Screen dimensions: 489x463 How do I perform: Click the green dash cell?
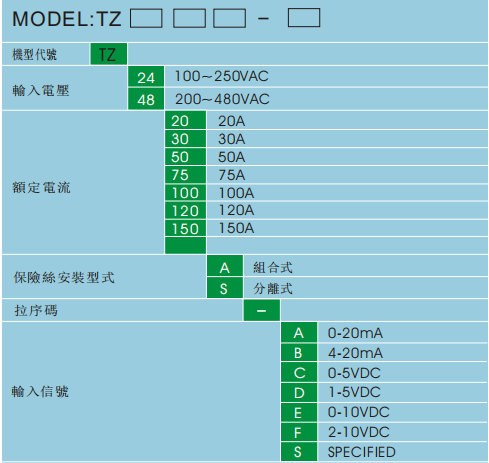pyautogui.click(x=262, y=310)
